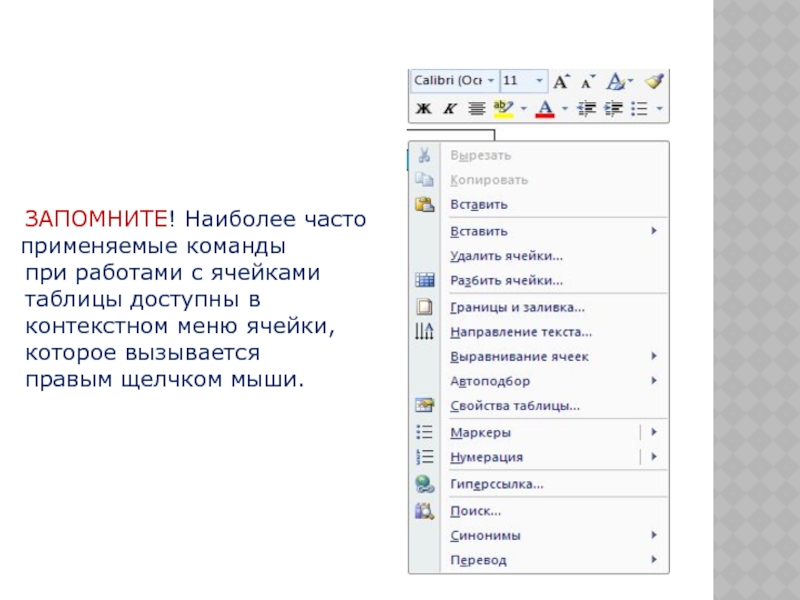The image size is (800, 600).
Task: Click the increase indent icon
Action: pyautogui.click(x=614, y=108)
